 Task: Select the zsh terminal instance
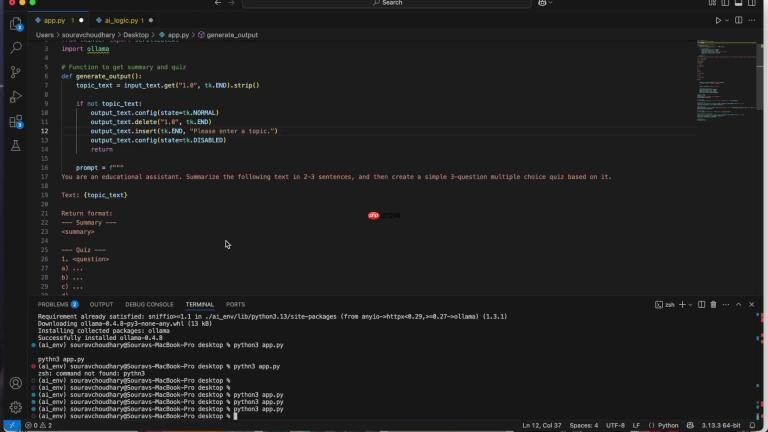point(665,305)
